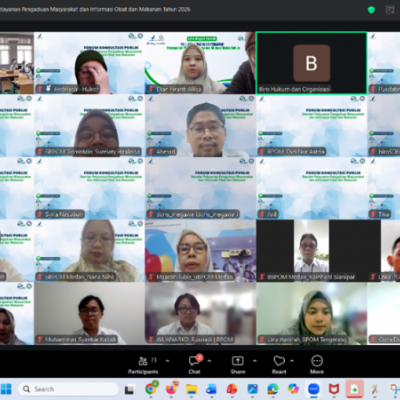This screenshot has width=400, height=400.
Task: Expand the caret next to Share
Action: coord(255,361)
